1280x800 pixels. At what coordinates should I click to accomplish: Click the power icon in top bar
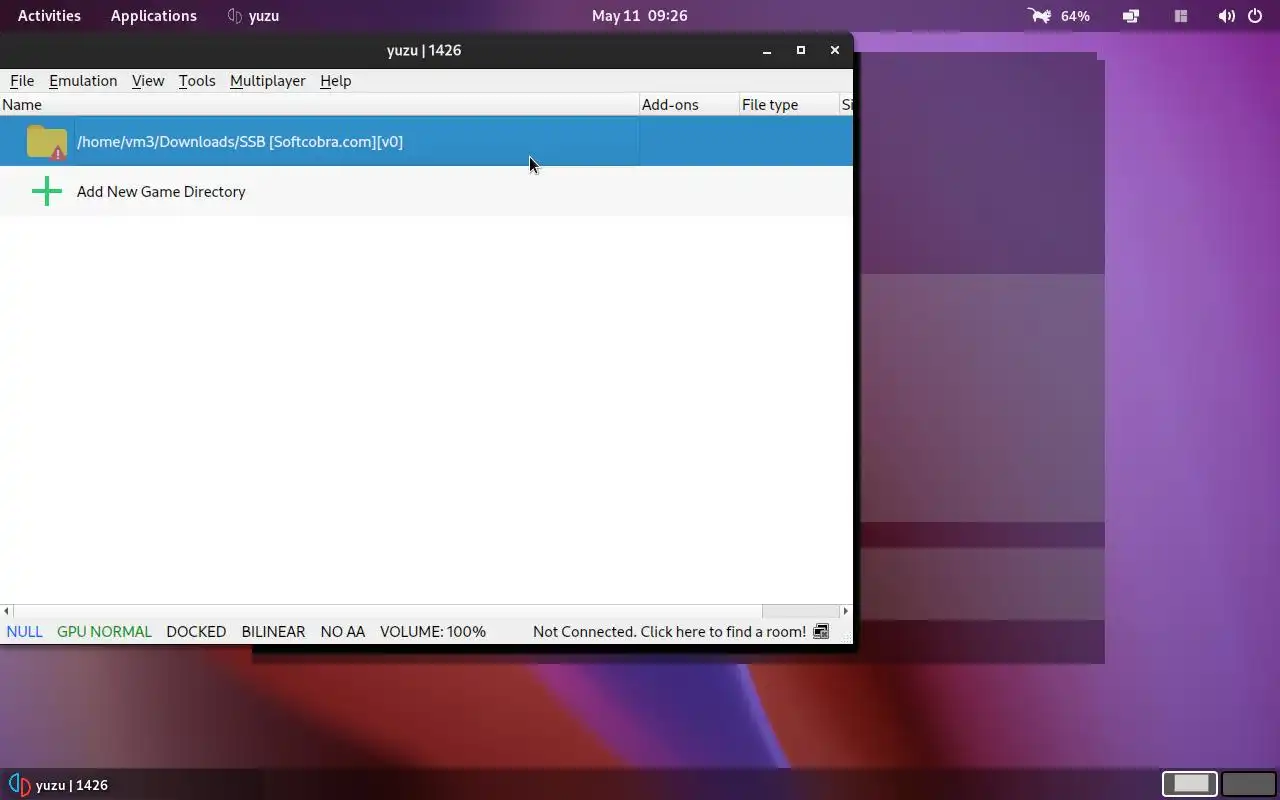click(x=1256, y=16)
